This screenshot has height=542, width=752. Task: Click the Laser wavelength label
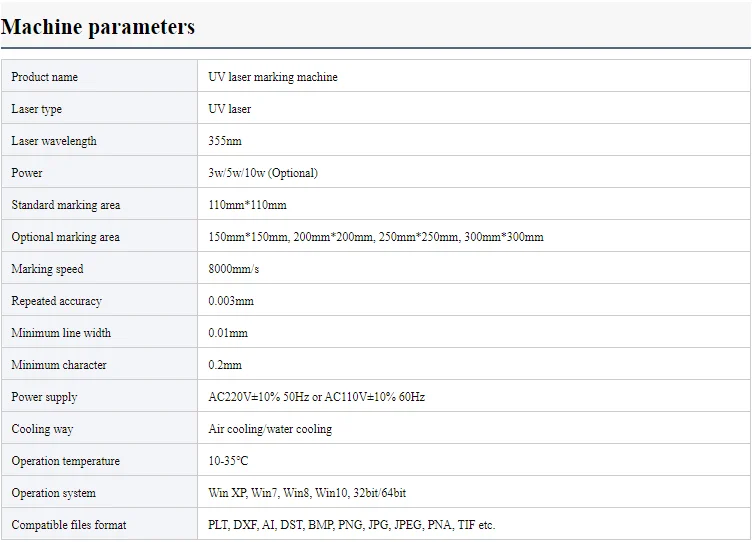(54, 141)
